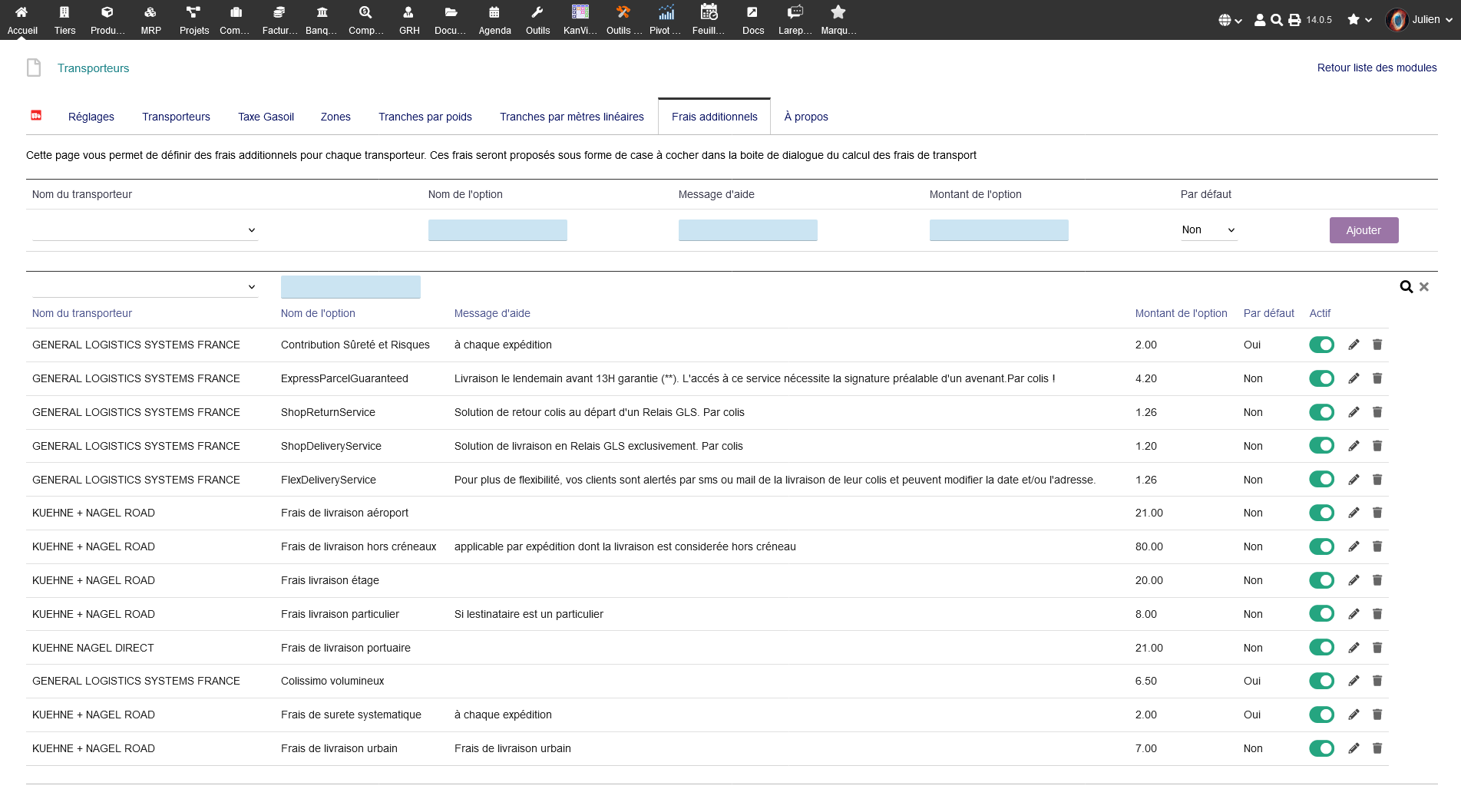The width and height of the screenshot is (1461, 812).
Task: Open the Tiers module icon
Action: pyautogui.click(x=64, y=12)
